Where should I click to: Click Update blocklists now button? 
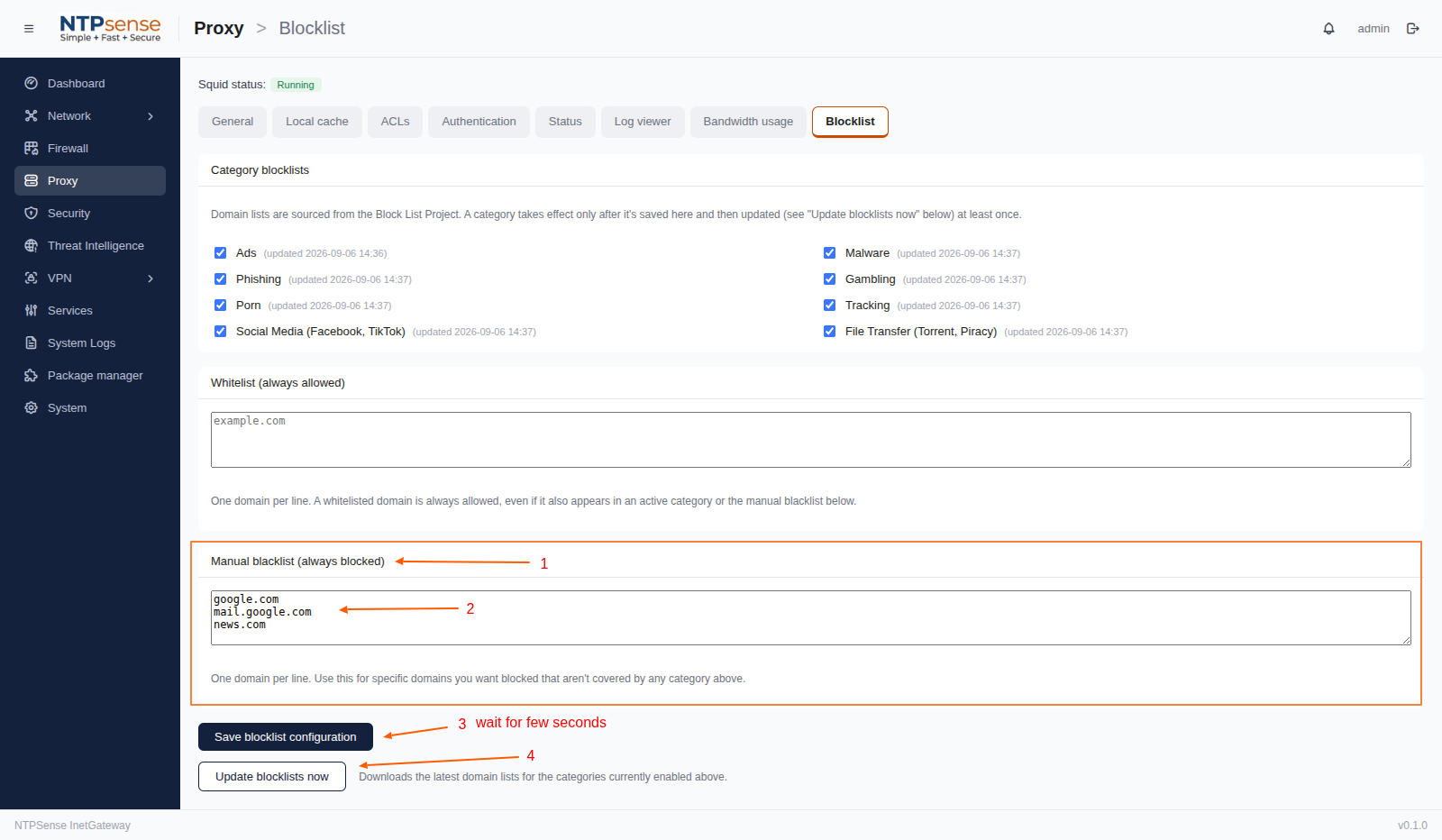pyautogui.click(x=272, y=776)
